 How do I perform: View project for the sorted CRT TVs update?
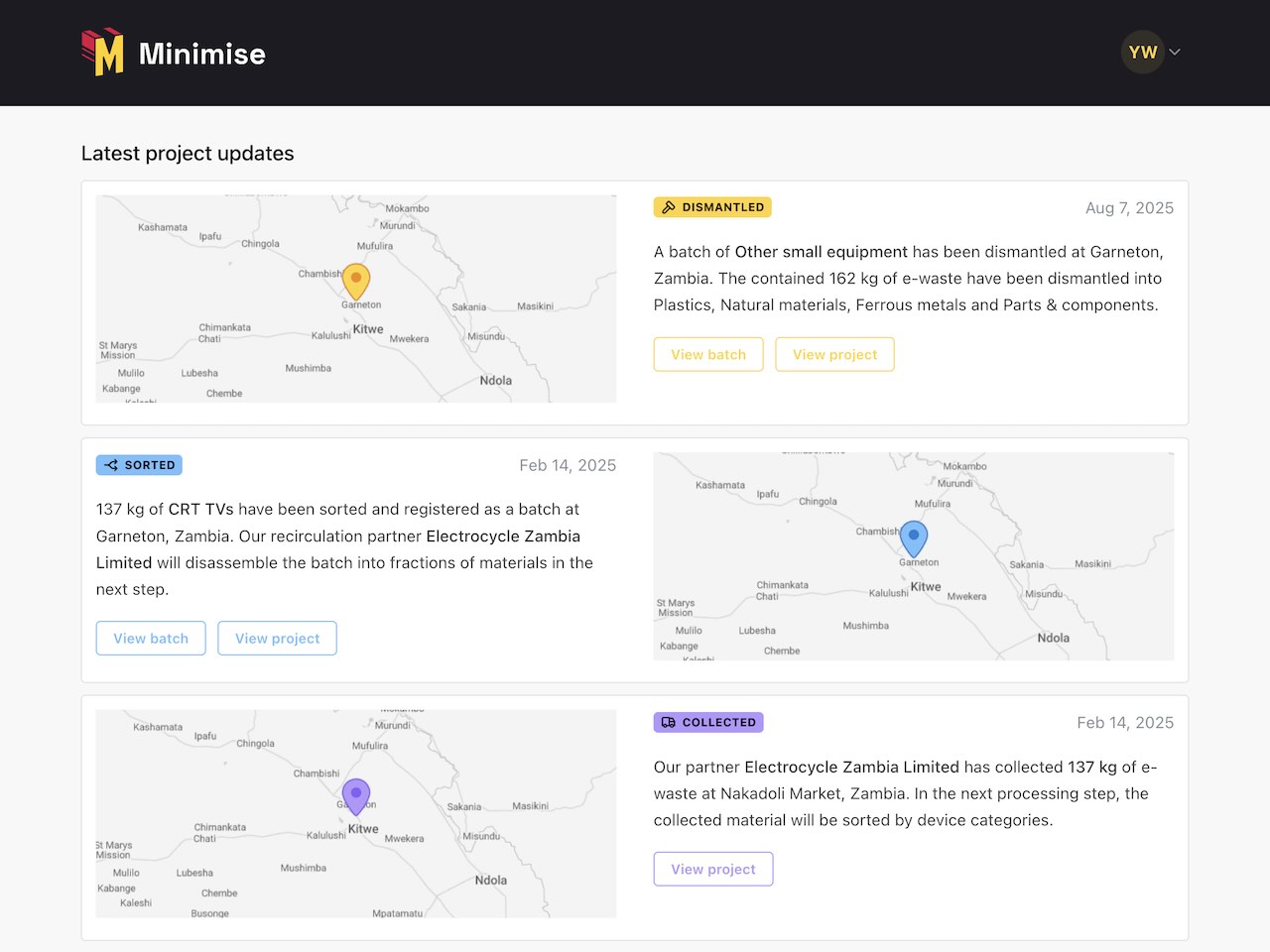[x=277, y=638]
